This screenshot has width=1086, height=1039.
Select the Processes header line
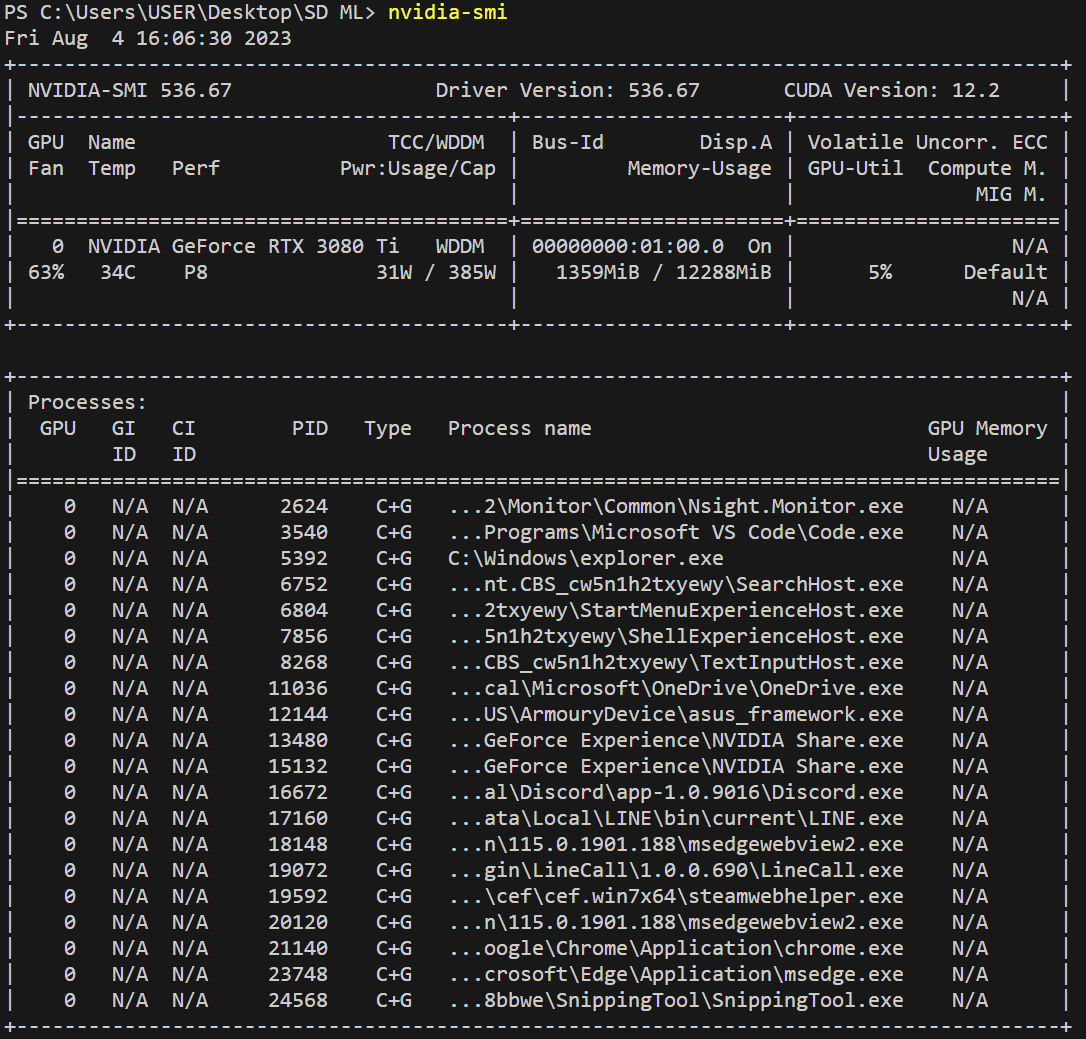pyautogui.click(x=85, y=401)
